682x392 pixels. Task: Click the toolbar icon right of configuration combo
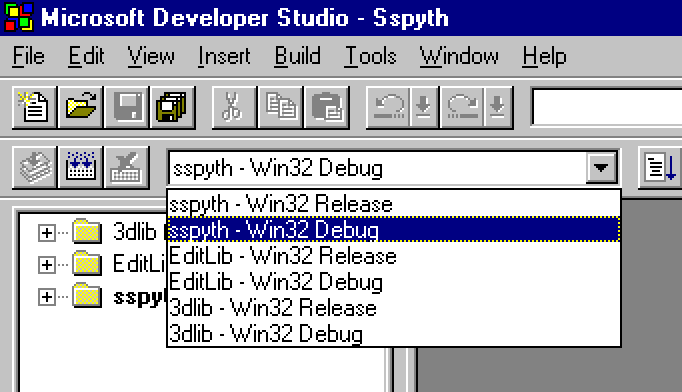tap(660, 168)
